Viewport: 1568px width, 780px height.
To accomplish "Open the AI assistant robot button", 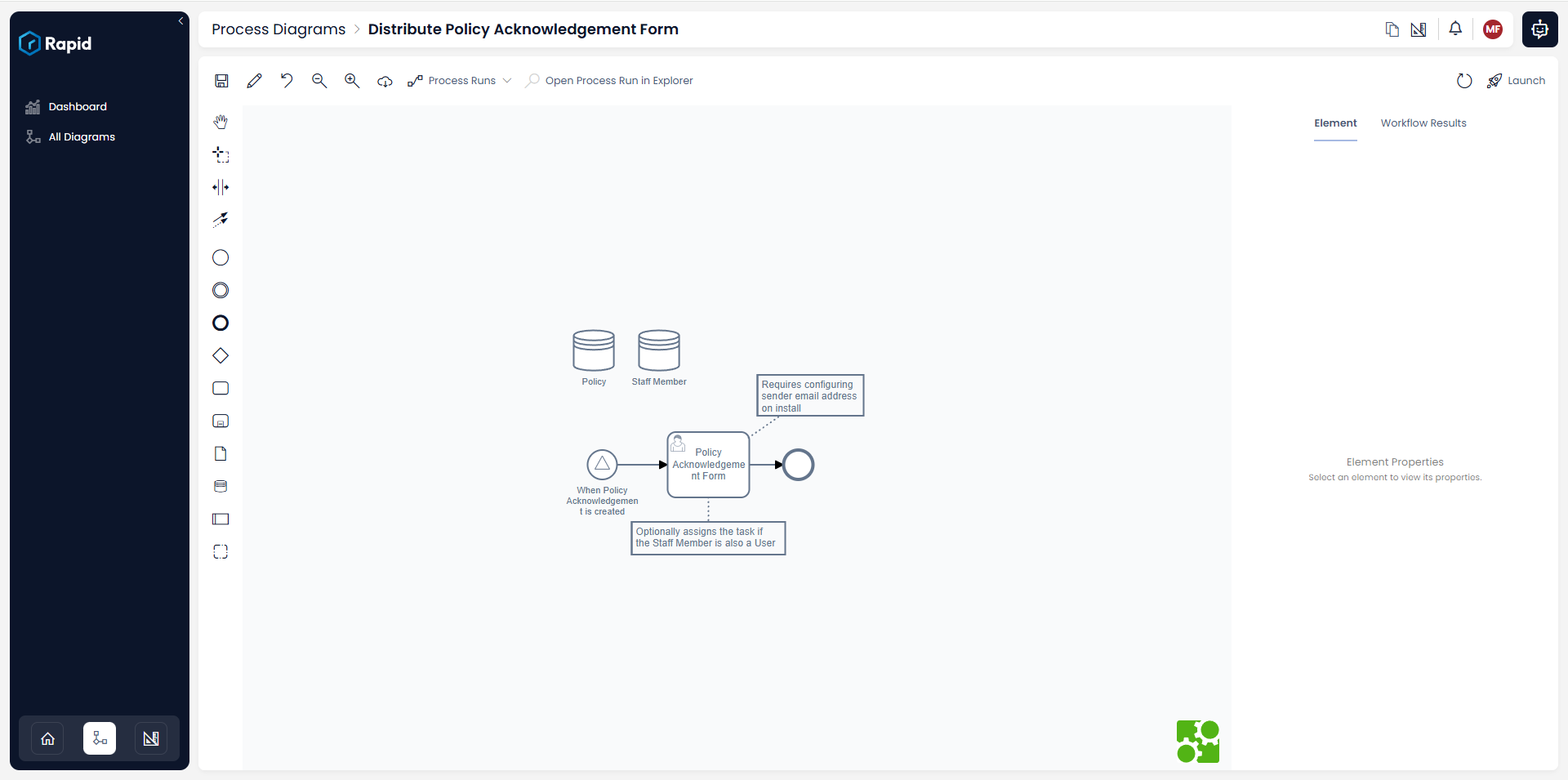I will [1539, 29].
